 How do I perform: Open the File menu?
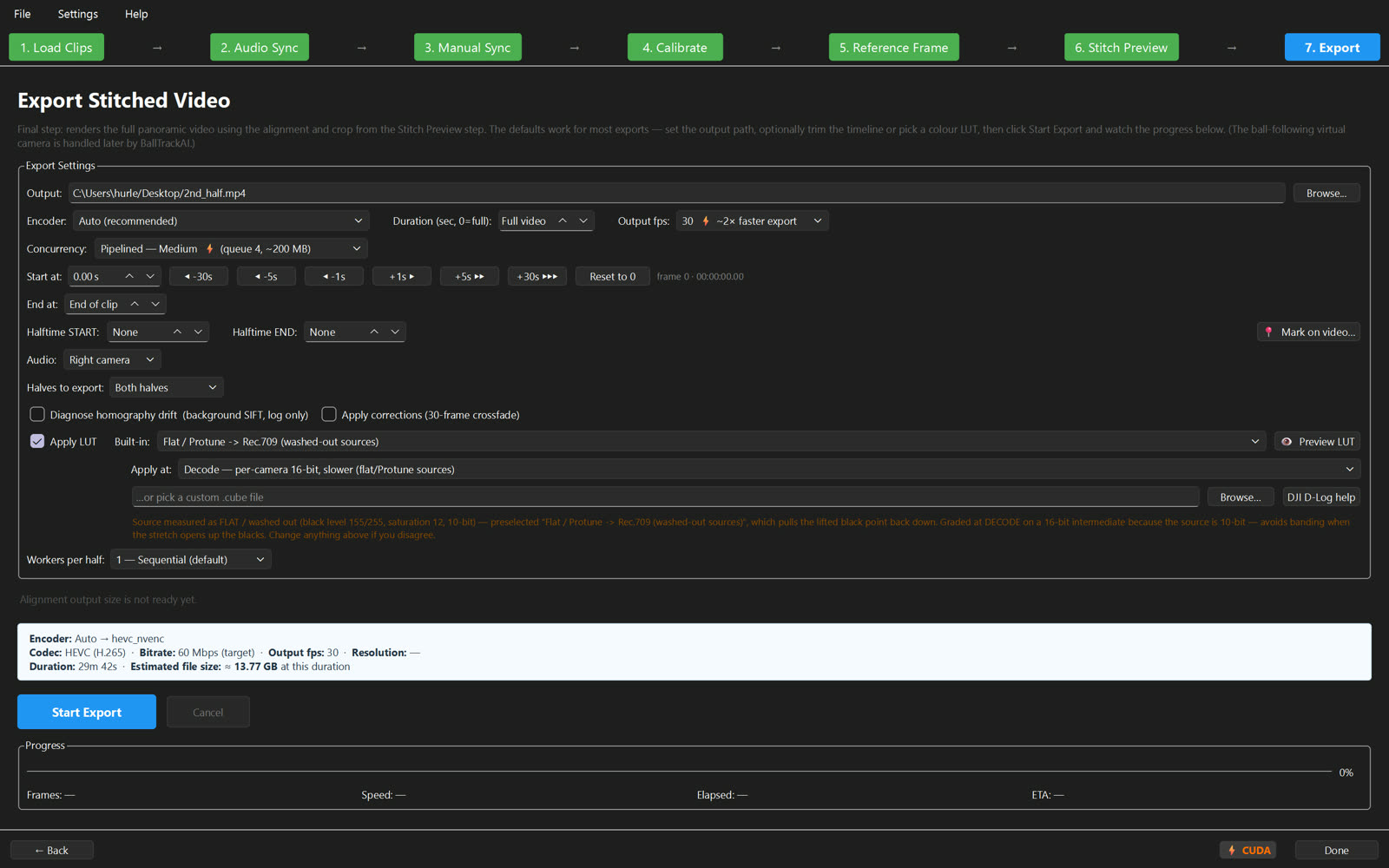click(23, 14)
